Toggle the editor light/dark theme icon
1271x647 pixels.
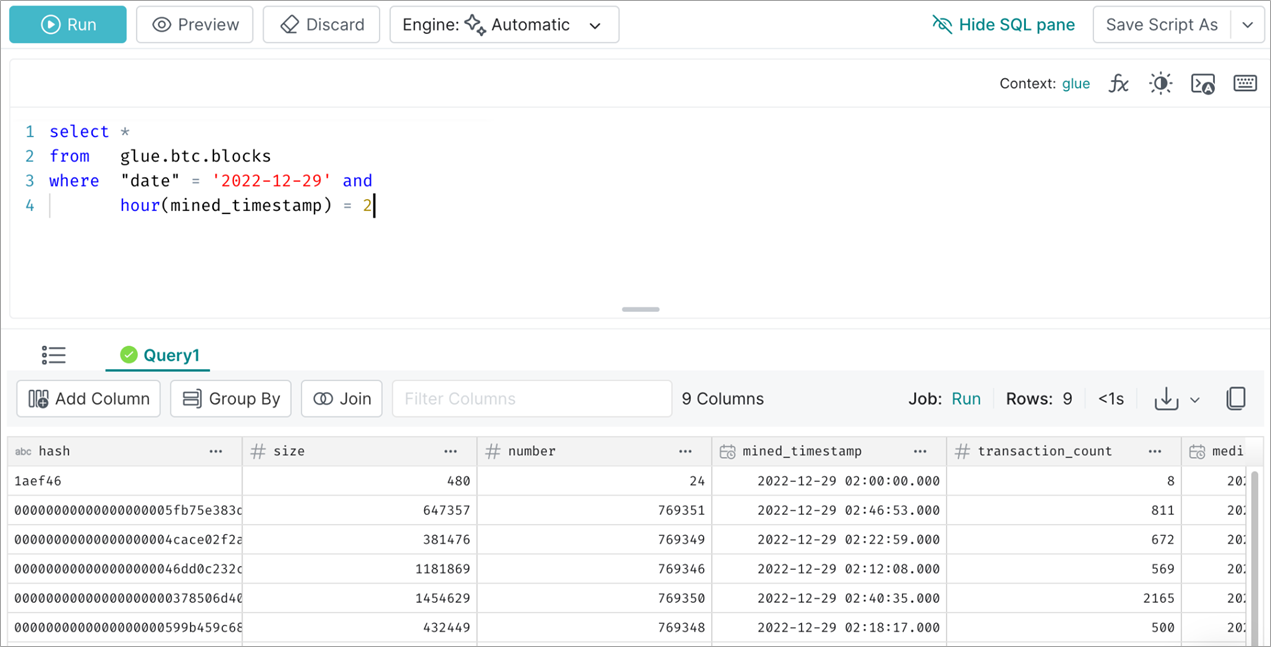click(x=1160, y=84)
